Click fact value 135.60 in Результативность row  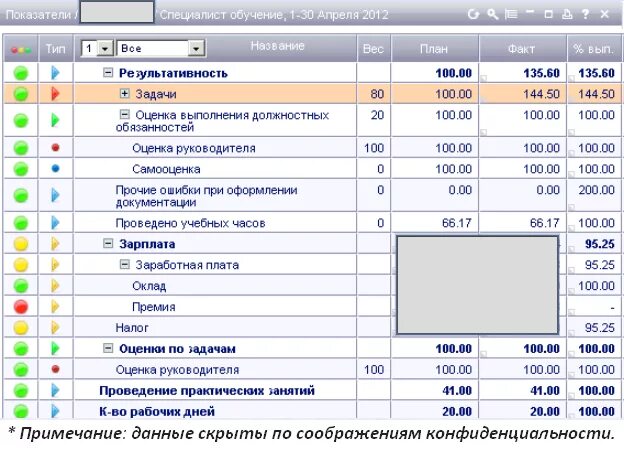(541, 73)
